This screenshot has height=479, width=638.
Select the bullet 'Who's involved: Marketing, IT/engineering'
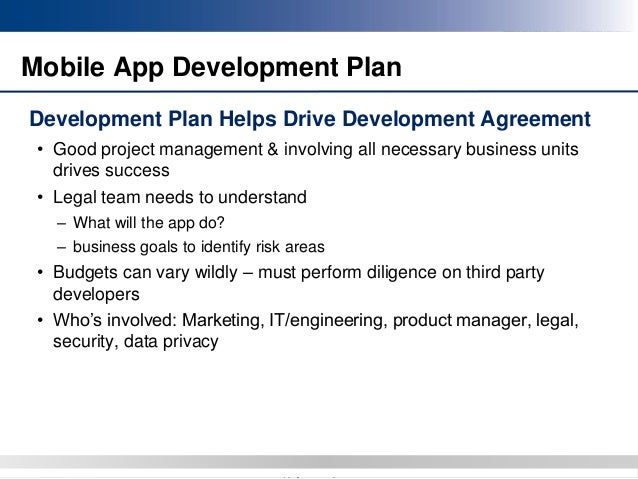click(x=218, y=320)
